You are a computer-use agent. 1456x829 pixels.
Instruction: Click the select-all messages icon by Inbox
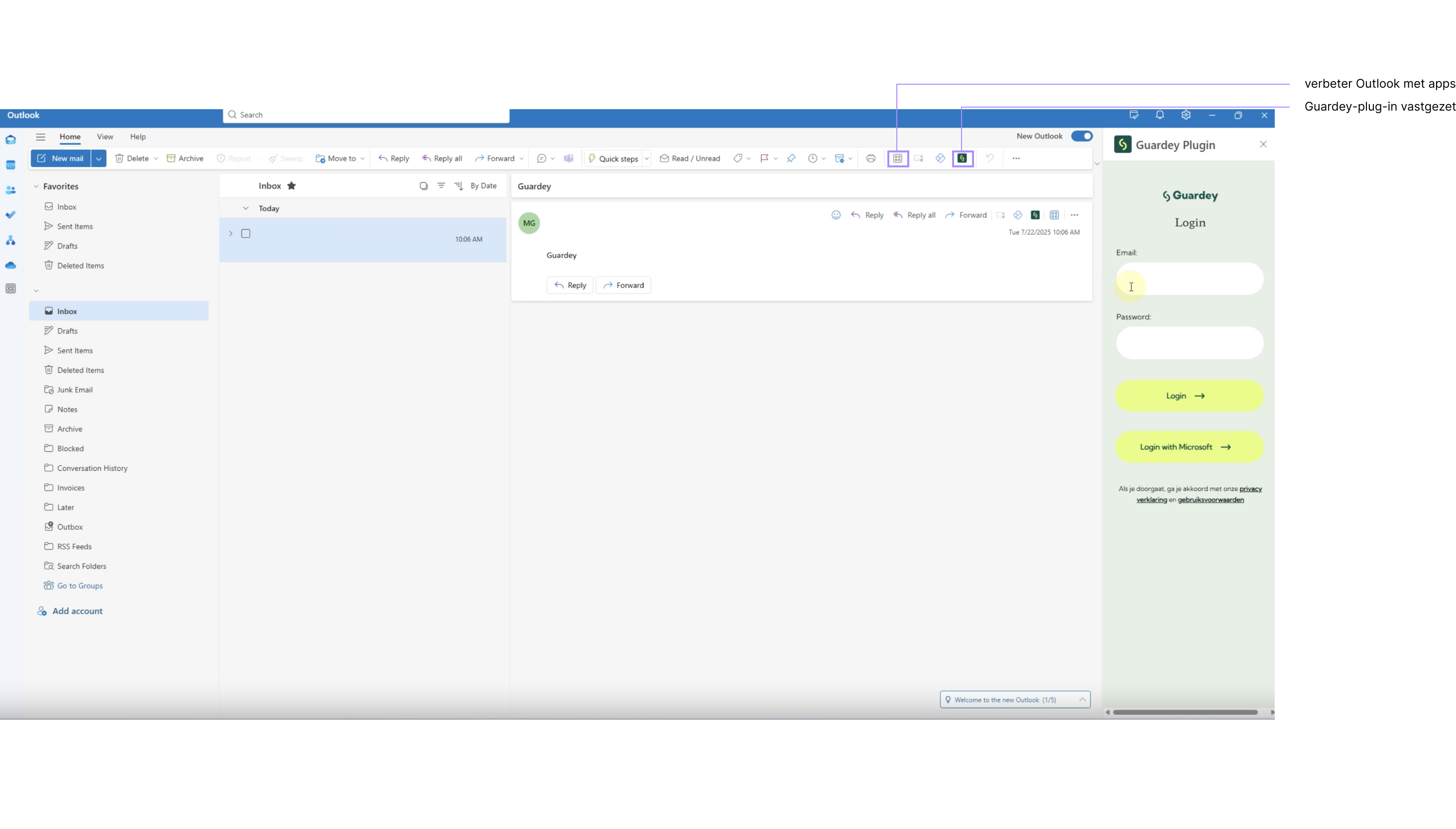pos(423,186)
